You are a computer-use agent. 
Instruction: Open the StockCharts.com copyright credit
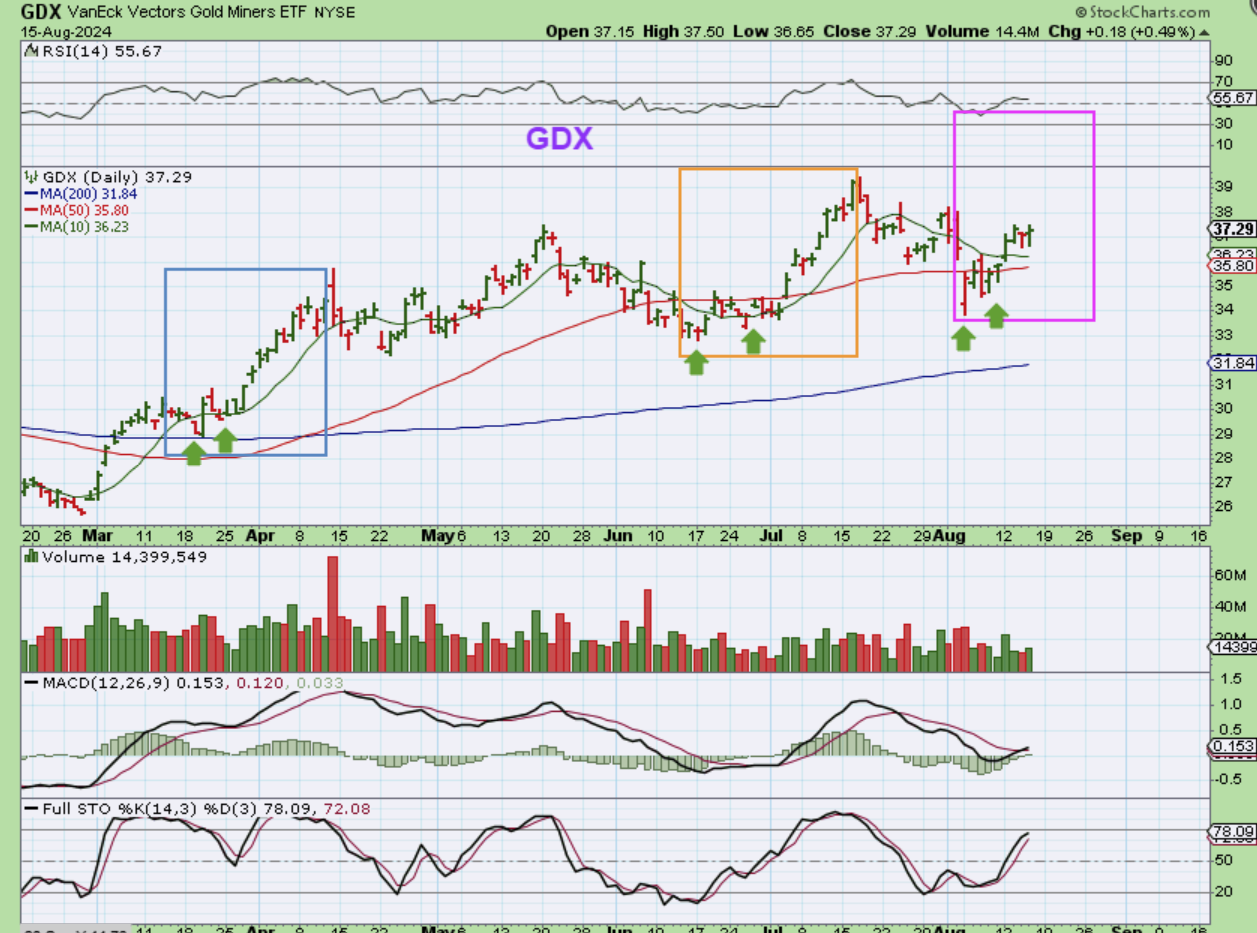pyautogui.click(x=1142, y=12)
